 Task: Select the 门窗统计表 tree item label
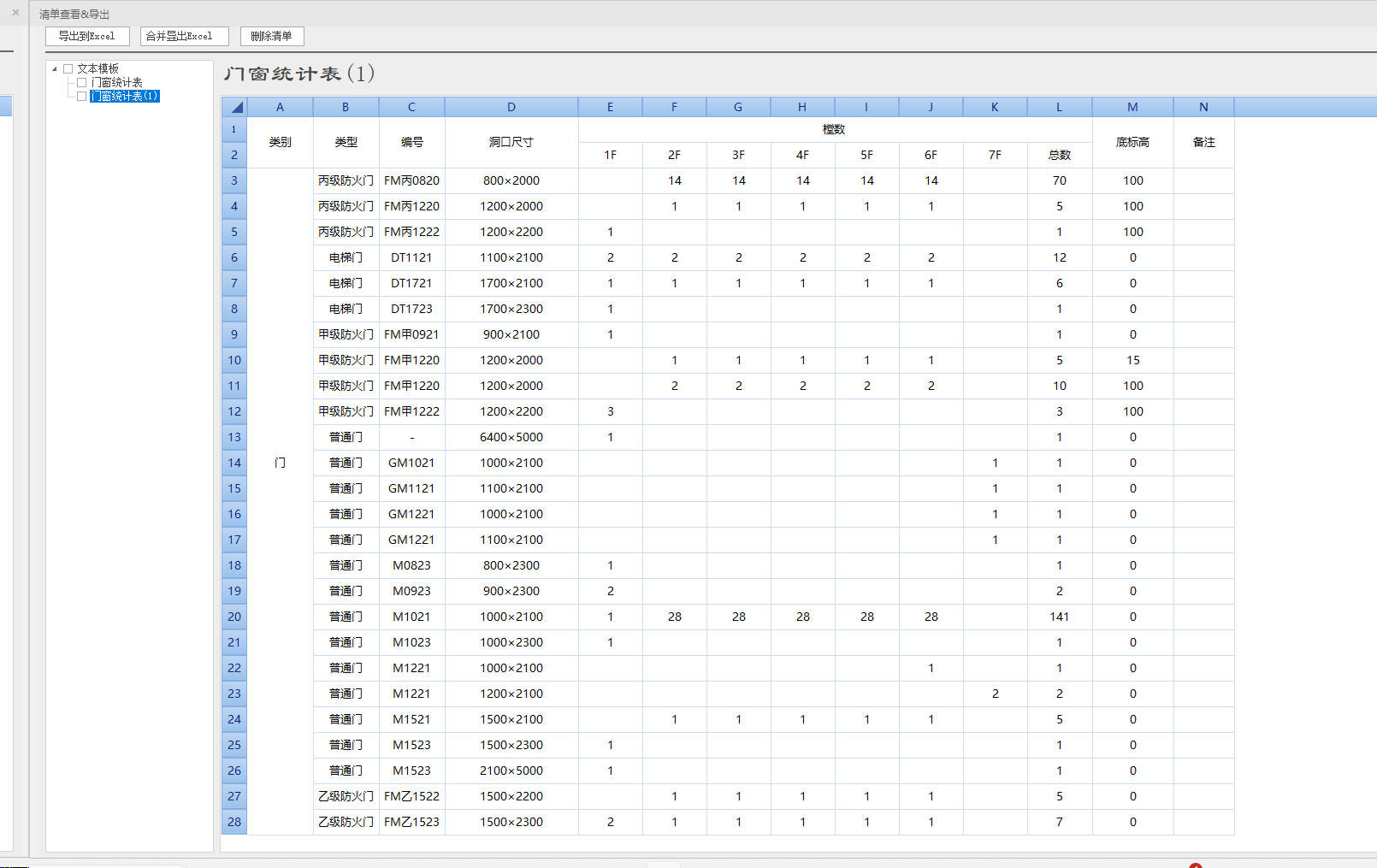click(116, 82)
